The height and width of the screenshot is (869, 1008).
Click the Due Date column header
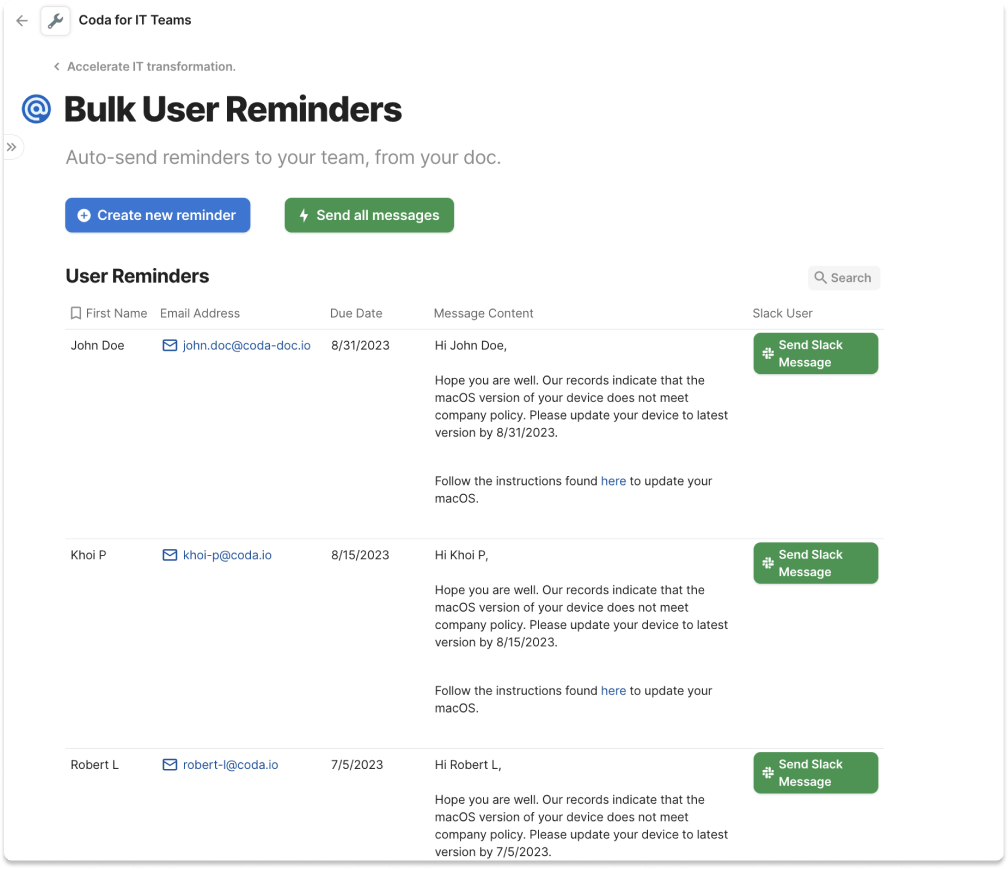(356, 313)
